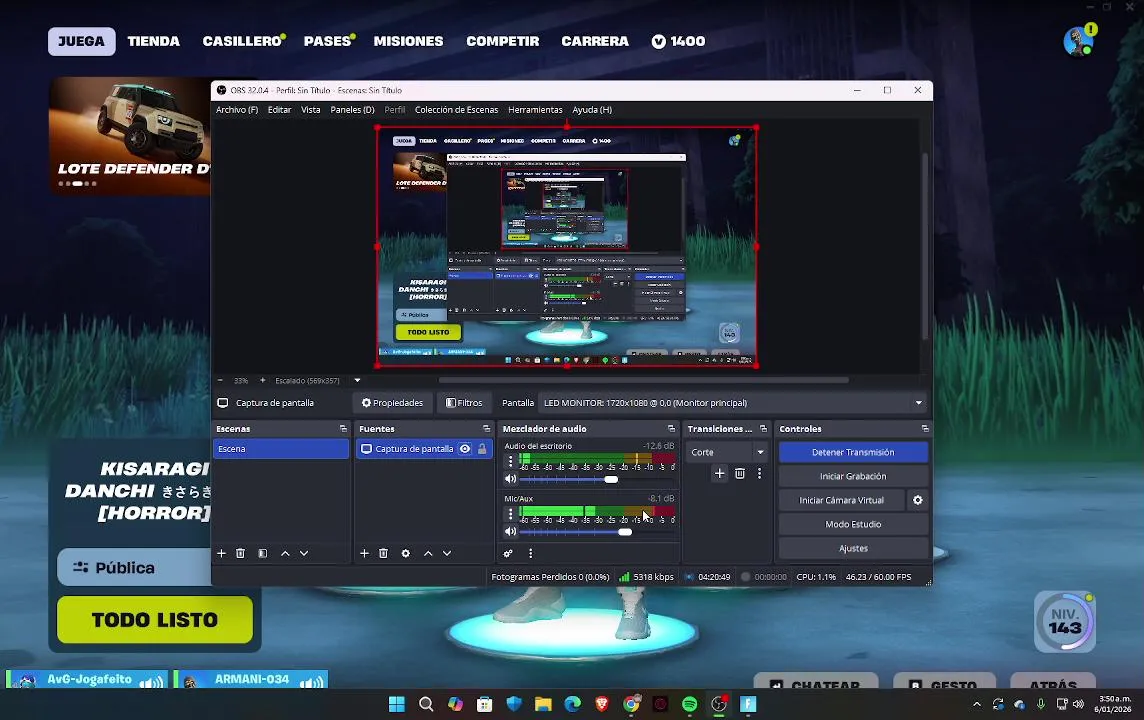Select the Escena item in the scenes list
Image resolution: width=1144 pixels, height=720 pixels.
click(x=281, y=449)
